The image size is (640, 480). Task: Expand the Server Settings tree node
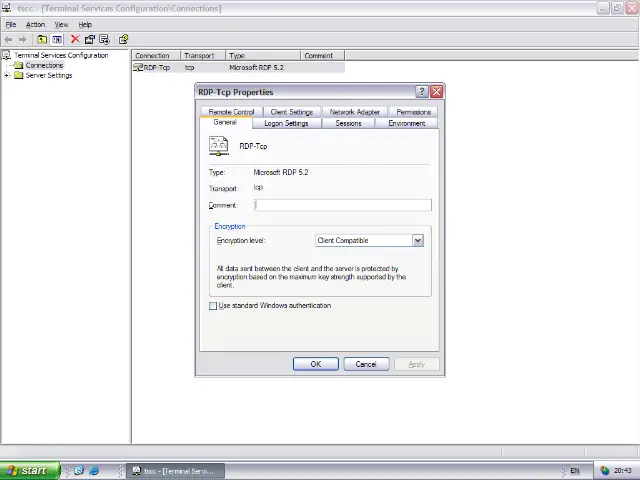point(7,76)
